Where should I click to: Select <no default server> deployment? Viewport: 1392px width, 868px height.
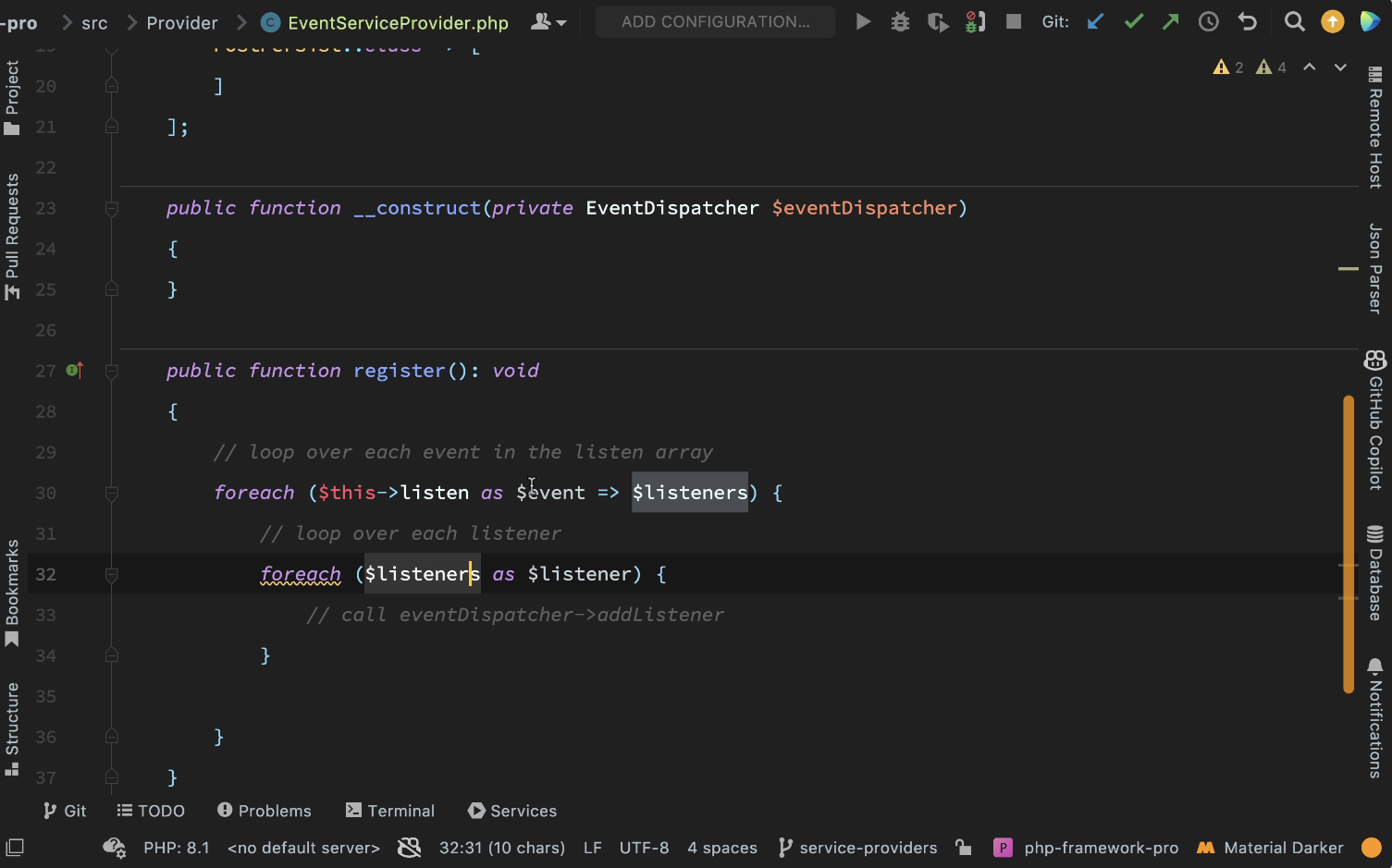(303, 848)
